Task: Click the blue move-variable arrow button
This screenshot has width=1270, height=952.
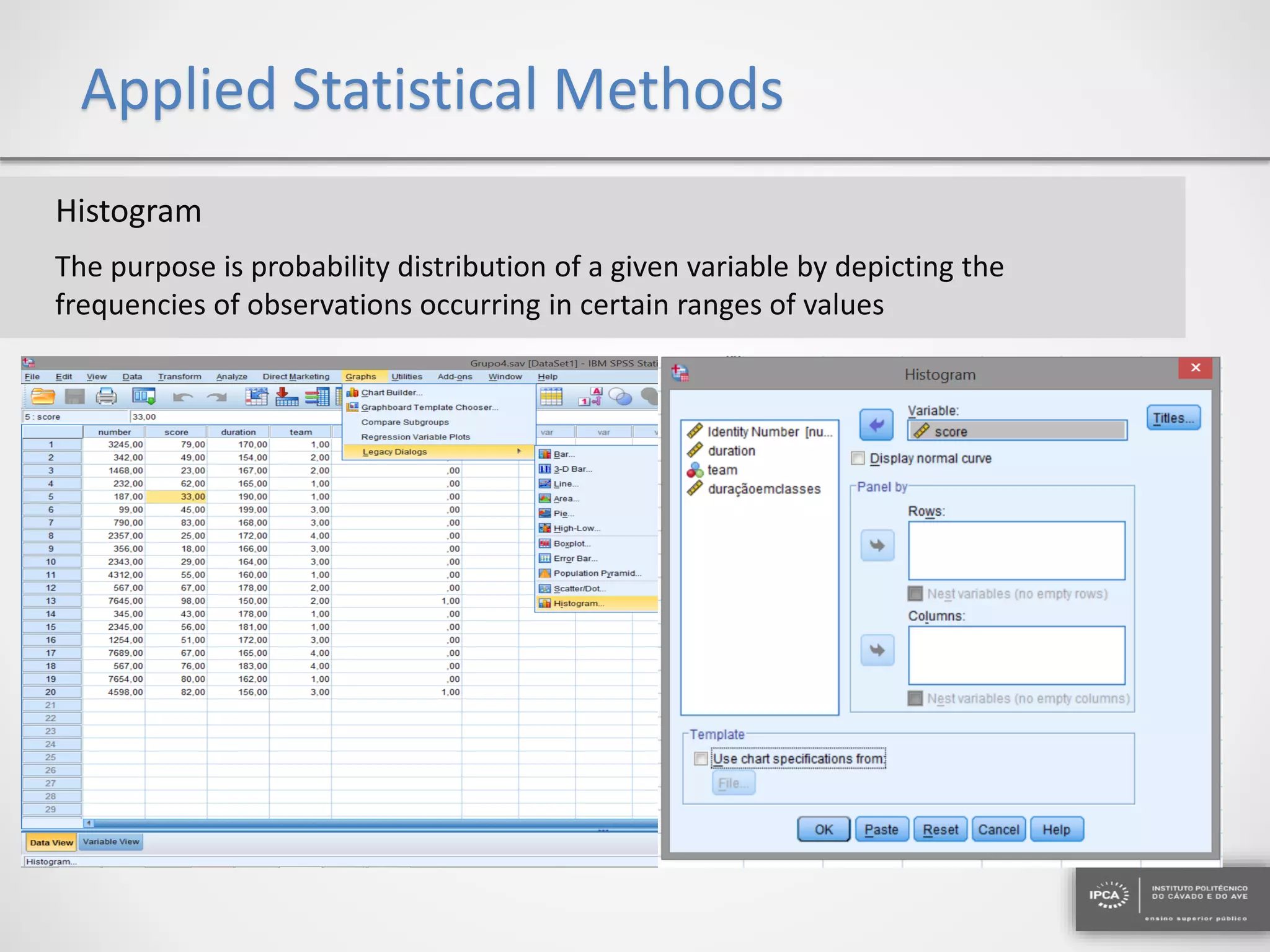Action: click(876, 425)
